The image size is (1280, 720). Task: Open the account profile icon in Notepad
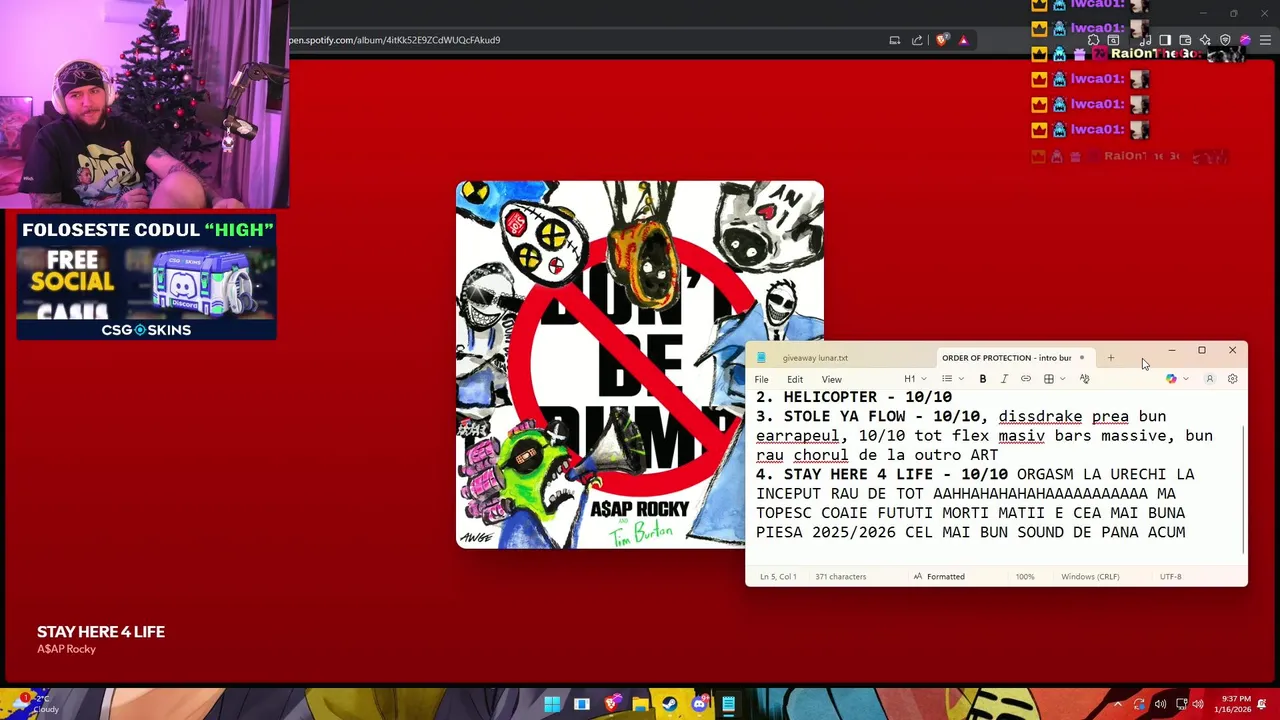pos(1210,379)
